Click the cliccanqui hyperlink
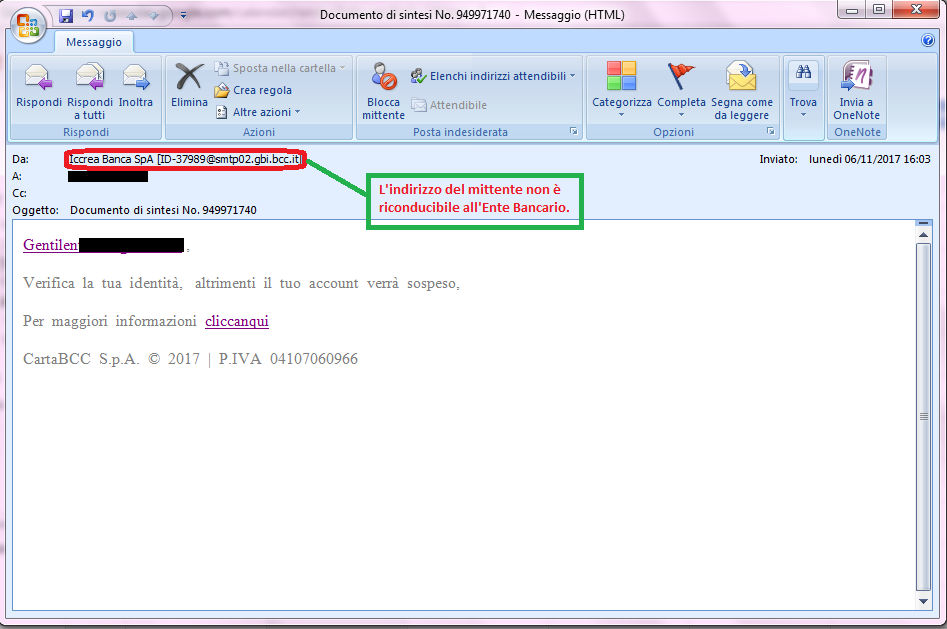 (237, 321)
